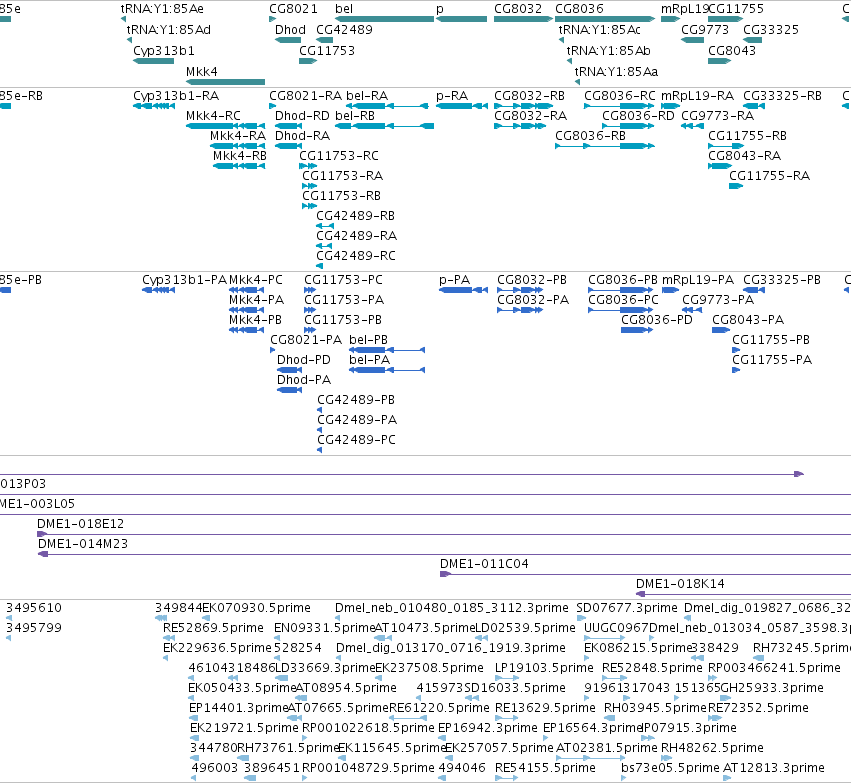Image resolution: width=851 pixels, height=783 pixels.
Task: Open the CG42489-PC protein label
Action: point(356,440)
